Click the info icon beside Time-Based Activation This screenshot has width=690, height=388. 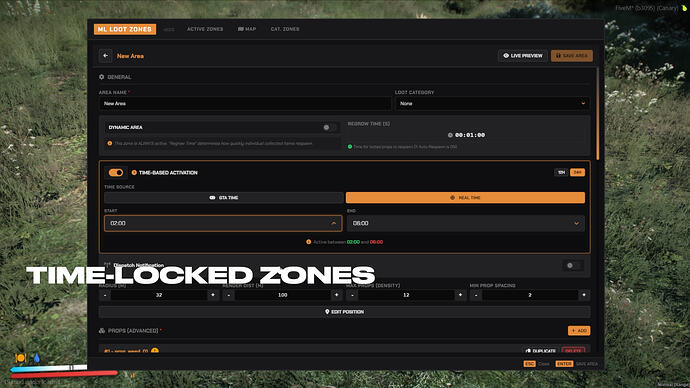(134, 172)
